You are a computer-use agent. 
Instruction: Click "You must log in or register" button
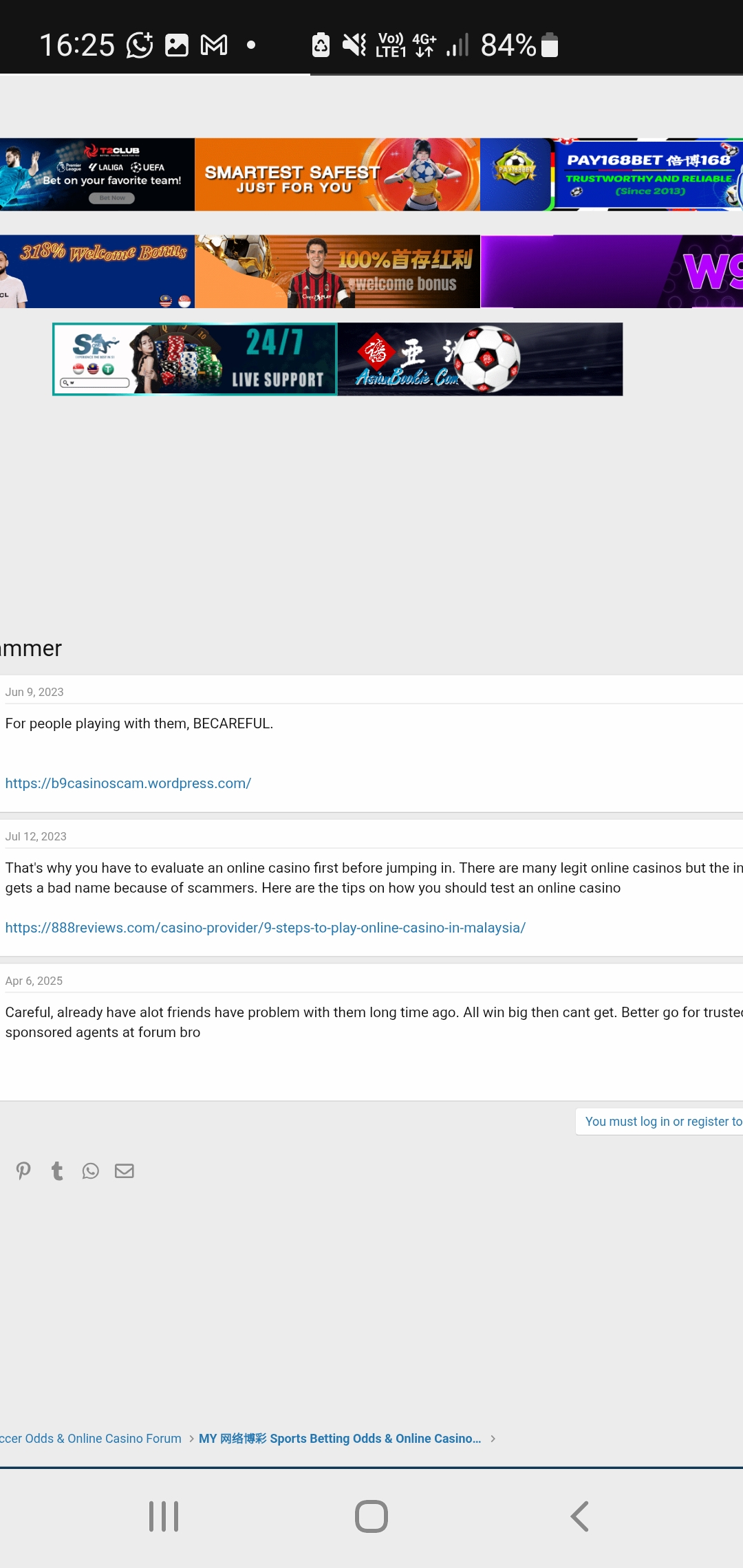659,1122
